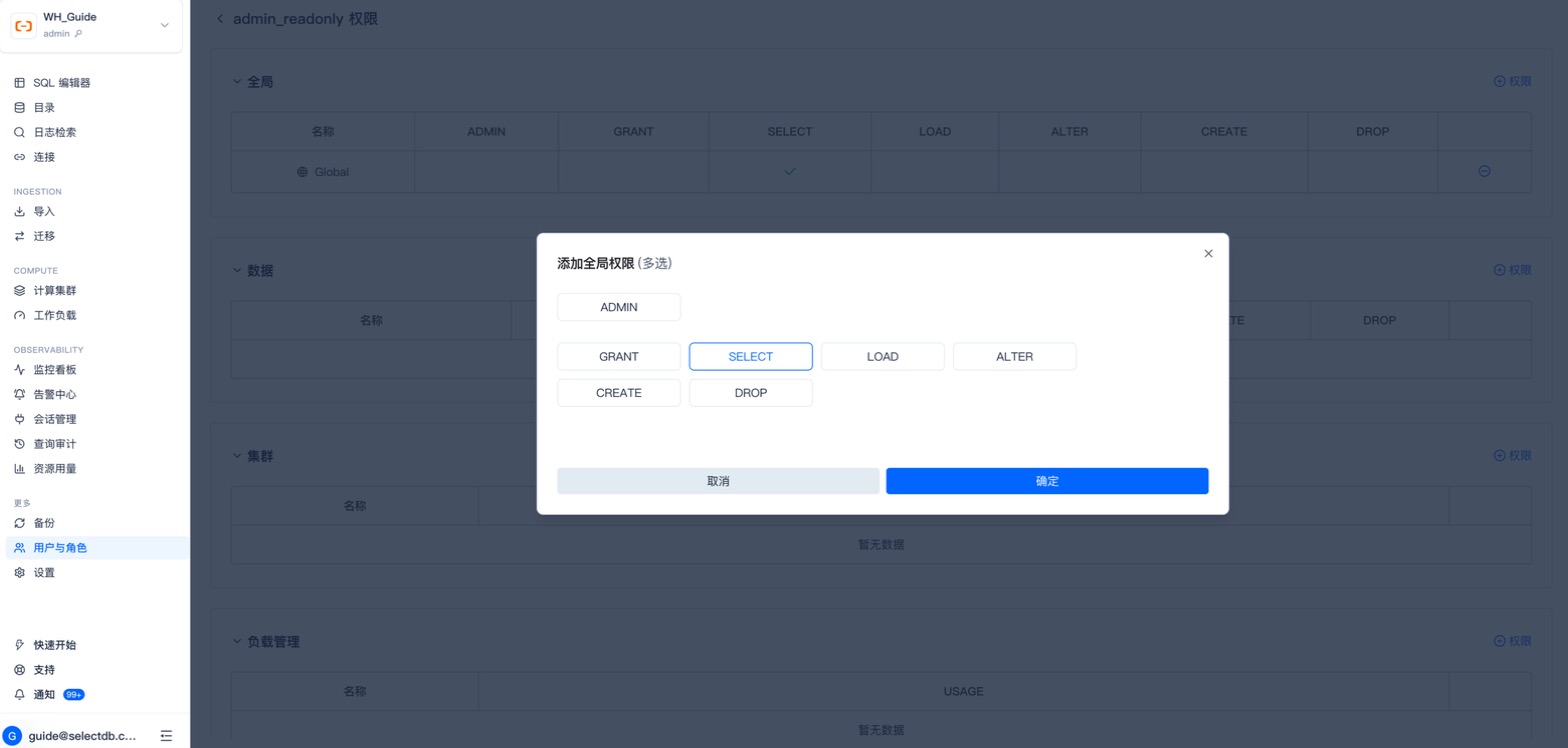Toggle the ALTER privilege option
The width and height of the screenshot is (1568, 748).
pyautogui.click(x=1015, y=357)
